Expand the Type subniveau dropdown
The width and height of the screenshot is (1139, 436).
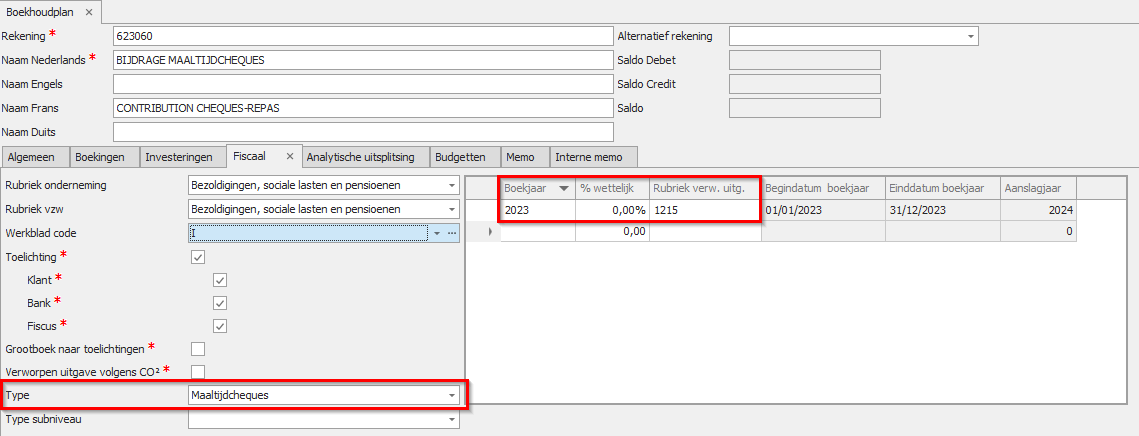pyautogui.click(x=451, y=419)
